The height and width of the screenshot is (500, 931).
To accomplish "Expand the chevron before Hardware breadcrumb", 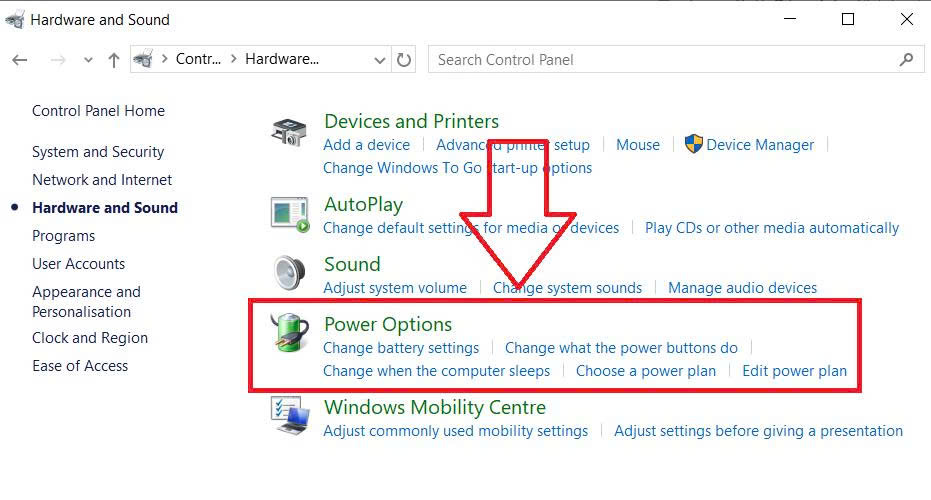I will 233,59.
